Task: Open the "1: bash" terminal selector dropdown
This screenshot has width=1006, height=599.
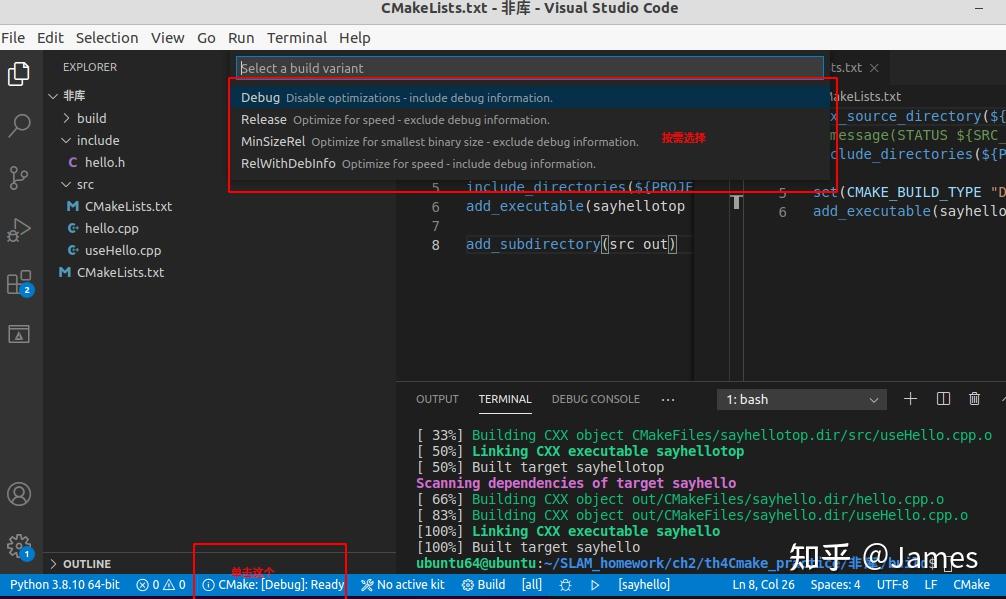Action: click(800, 399)
